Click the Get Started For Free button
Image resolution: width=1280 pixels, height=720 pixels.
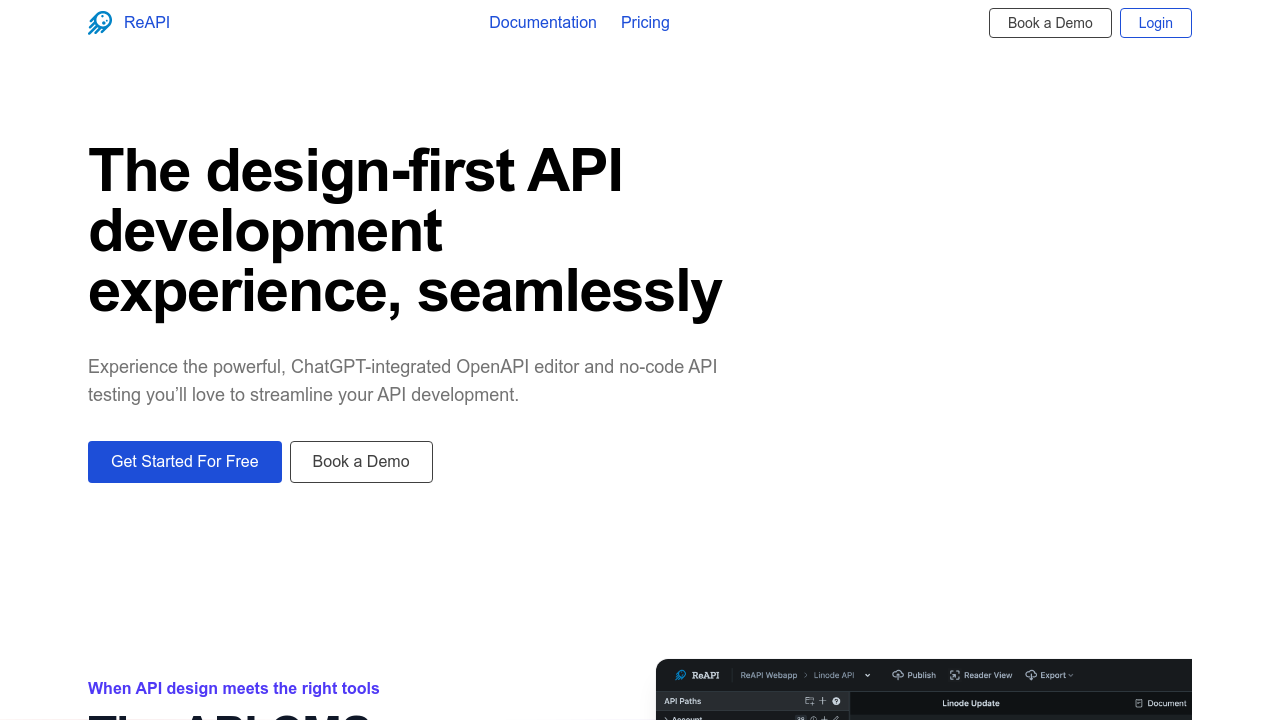pos(184,461)
